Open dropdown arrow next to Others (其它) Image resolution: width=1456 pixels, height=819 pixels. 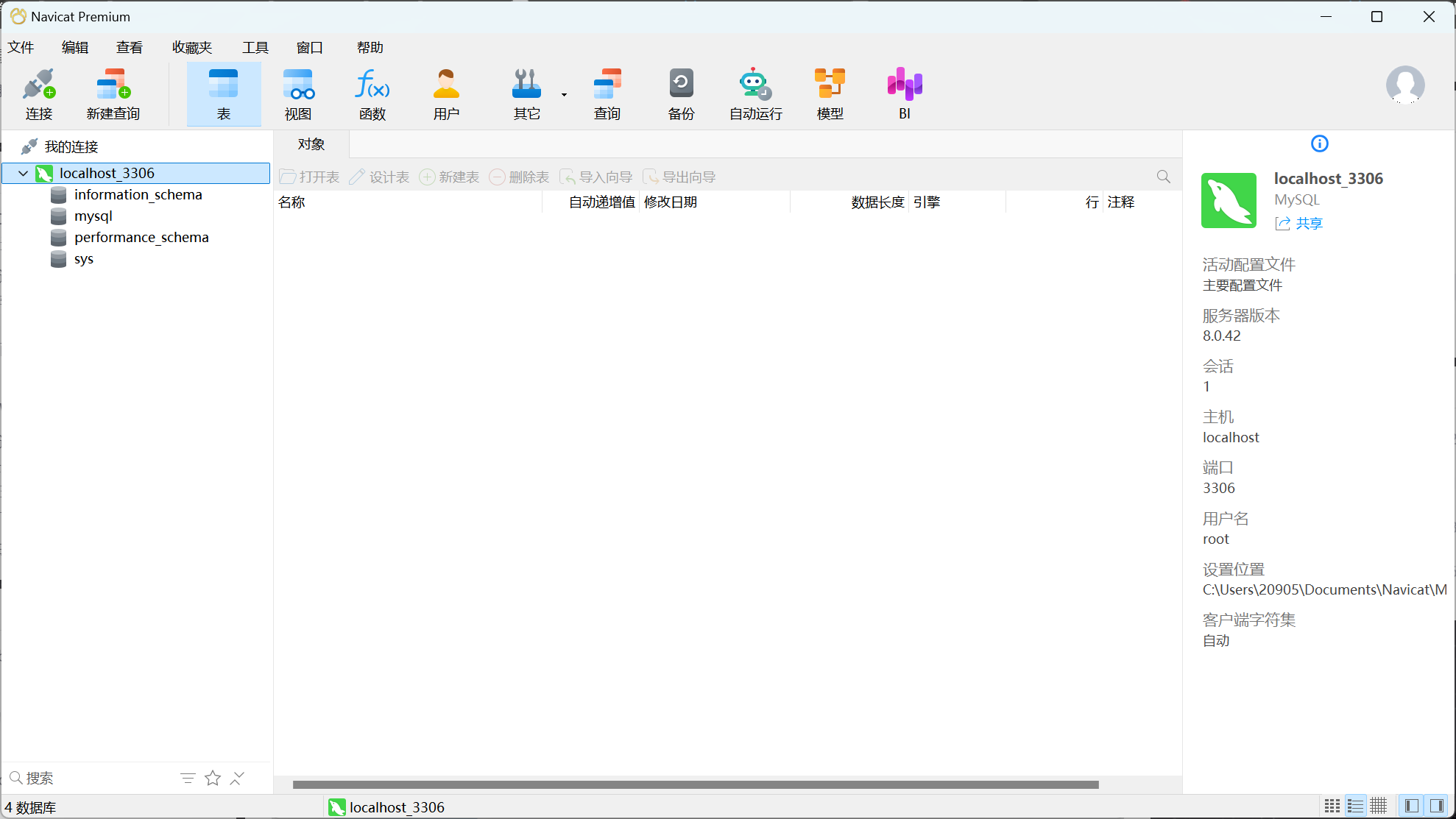564,95
